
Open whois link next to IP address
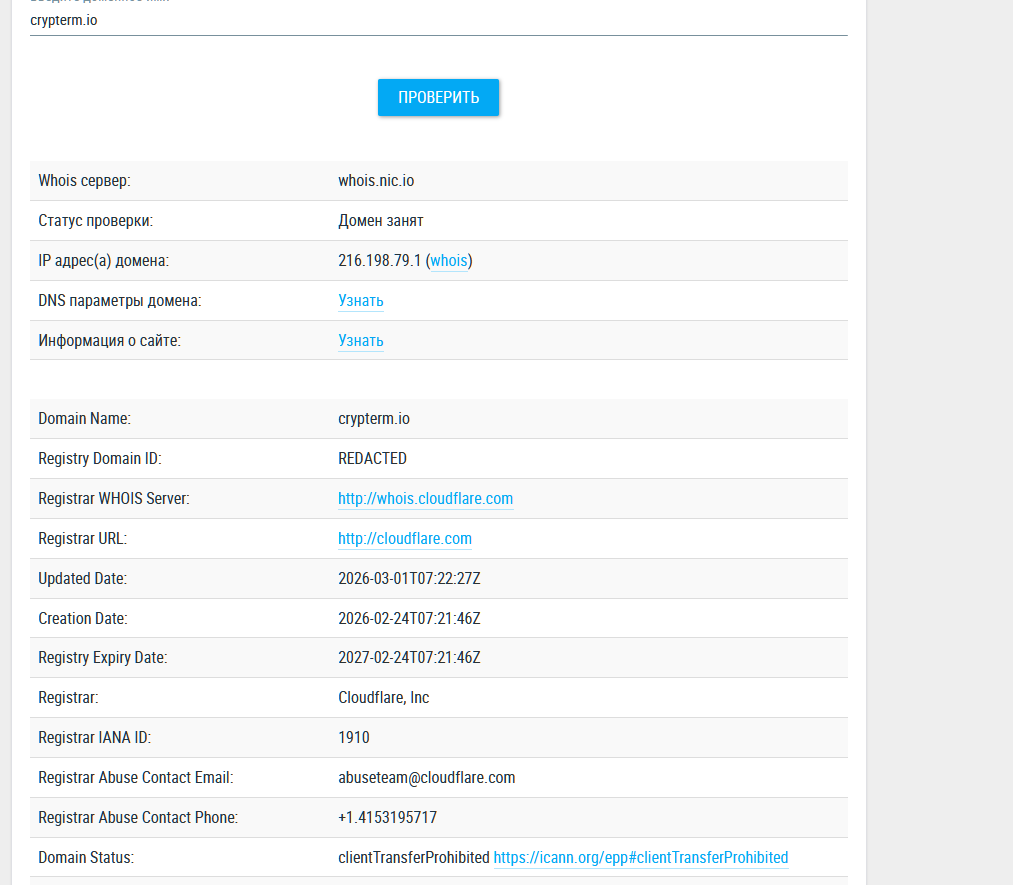tap(449, 261)
